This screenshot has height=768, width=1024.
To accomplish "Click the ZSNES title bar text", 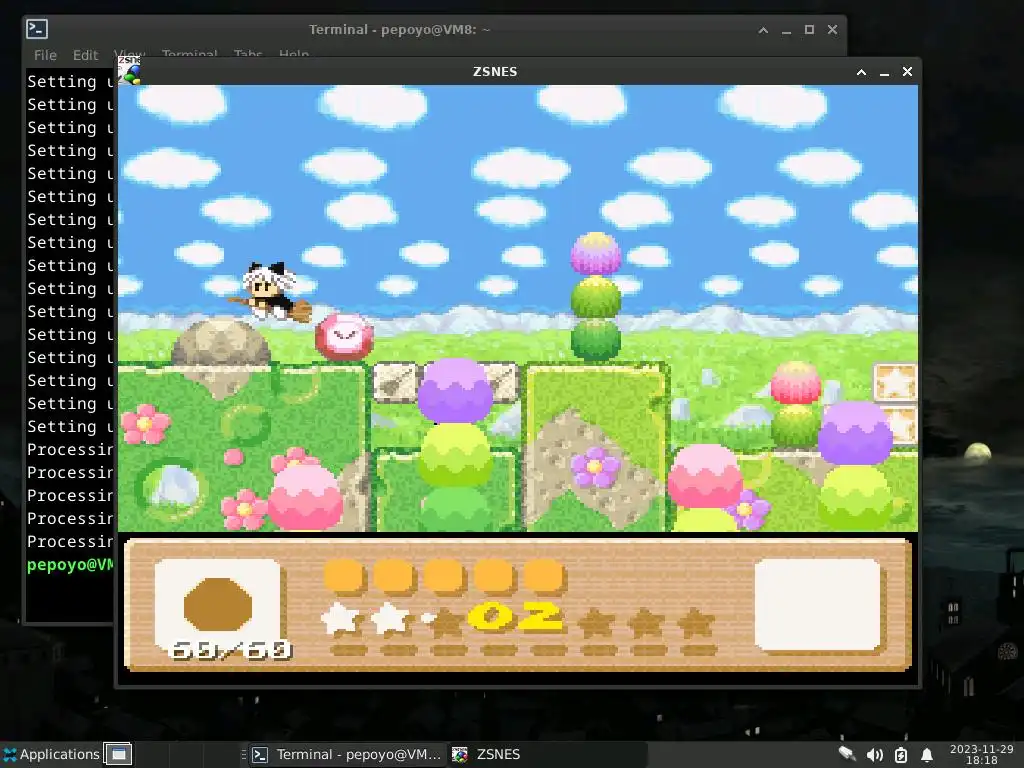I will pyautogui.click(x=495, y=72).
